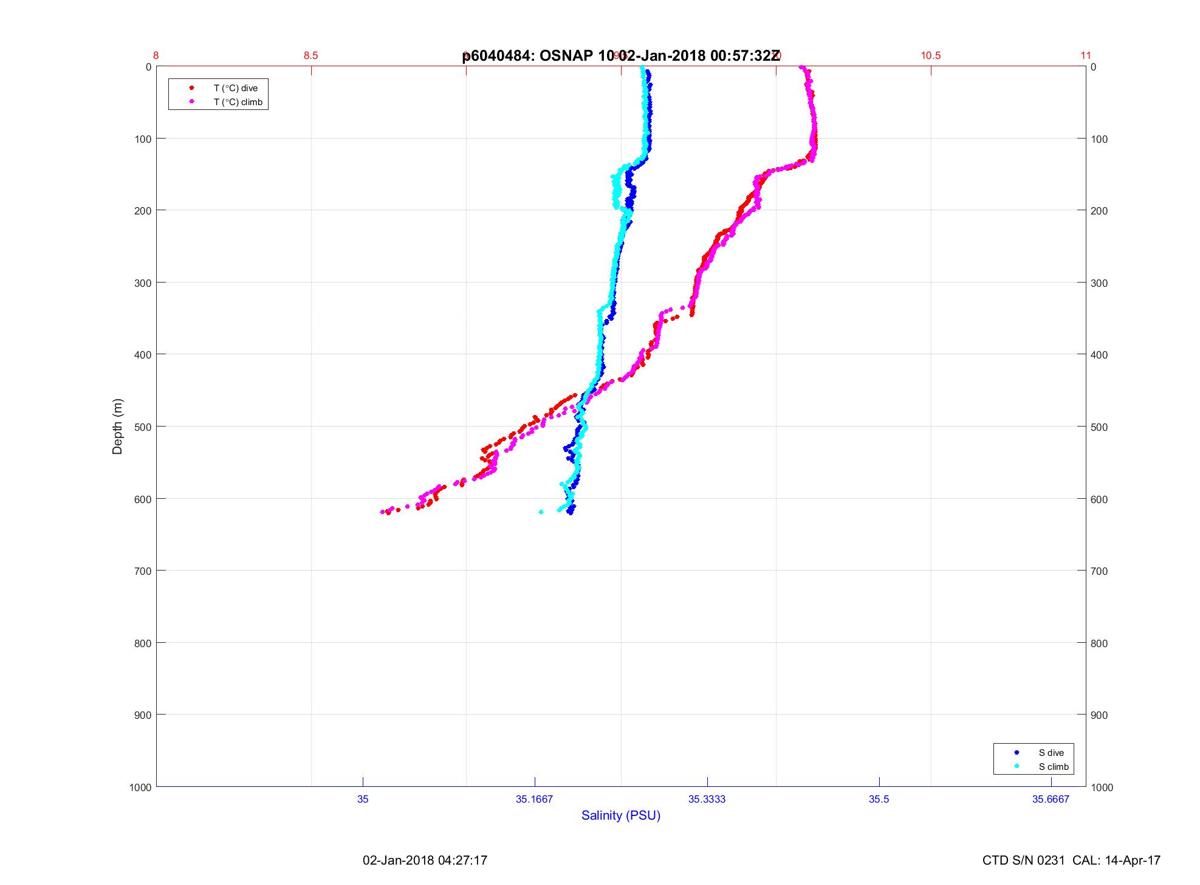The height and width of the screenshot is (885, 1200).
Task: Click '300' on the right depth axis
Action: click(1100, 283)
